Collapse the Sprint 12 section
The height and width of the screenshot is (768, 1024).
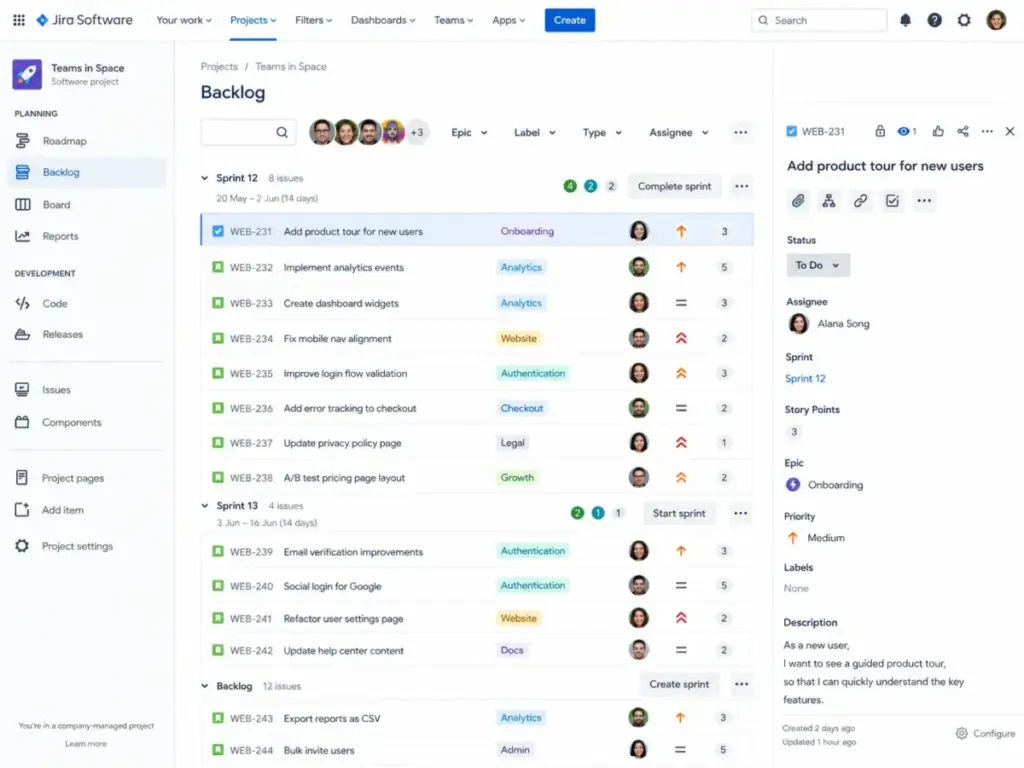coord(204,178)
